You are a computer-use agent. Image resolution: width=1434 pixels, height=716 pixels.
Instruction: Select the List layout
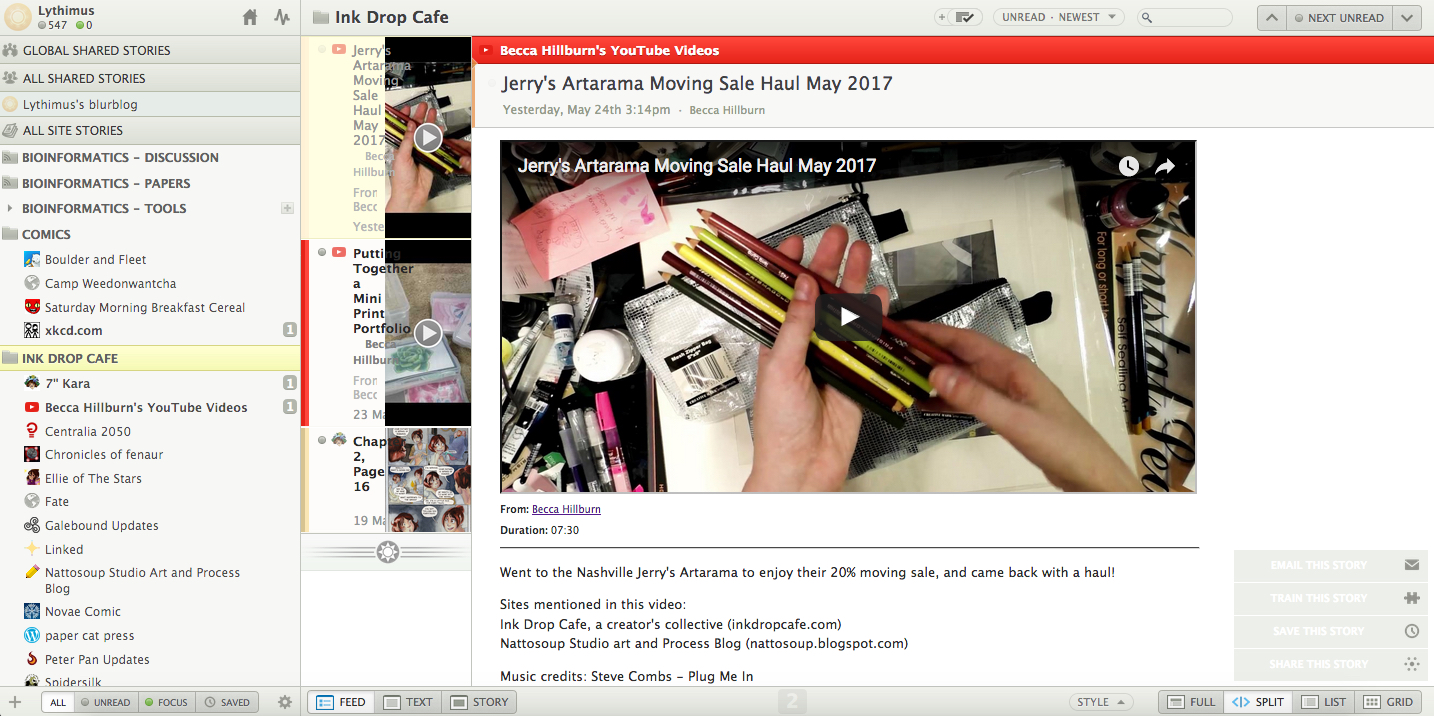(x=1323, y=702)
